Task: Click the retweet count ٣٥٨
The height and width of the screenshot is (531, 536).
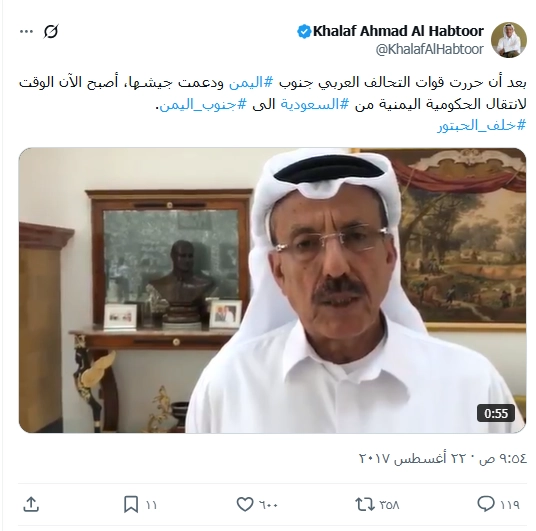Action: click(x=389, y=505)
